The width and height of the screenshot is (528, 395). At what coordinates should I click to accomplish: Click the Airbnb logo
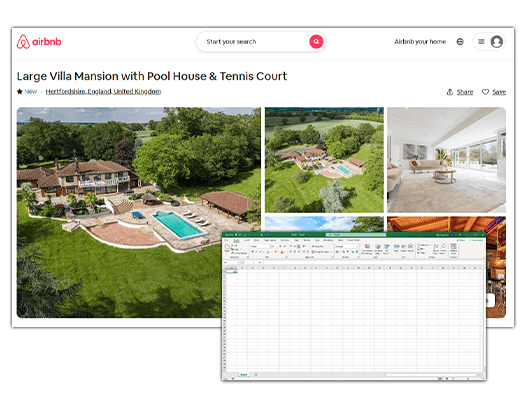pyautogui.click(x=39, y=42)
